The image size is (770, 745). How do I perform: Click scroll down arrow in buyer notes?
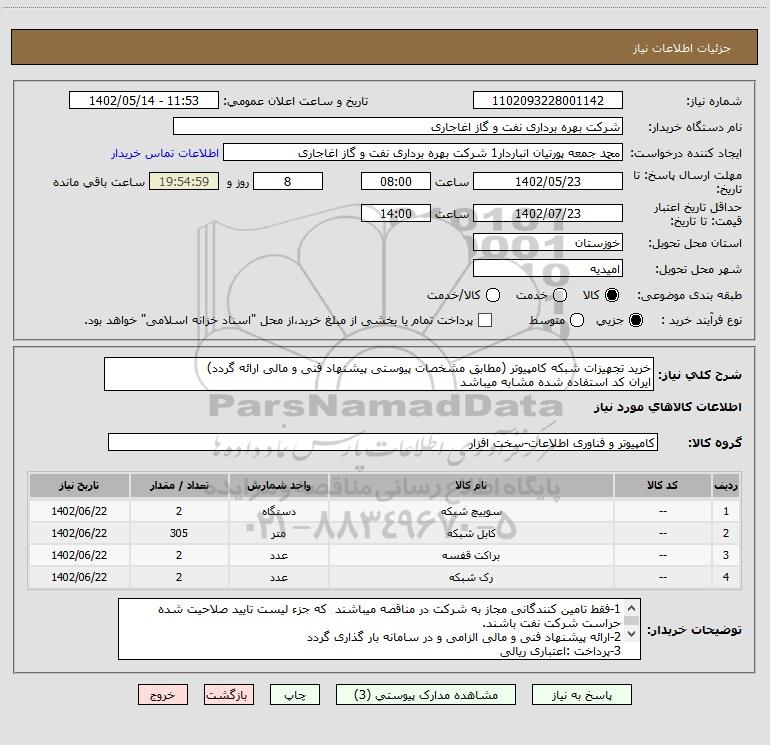[632, 634]
